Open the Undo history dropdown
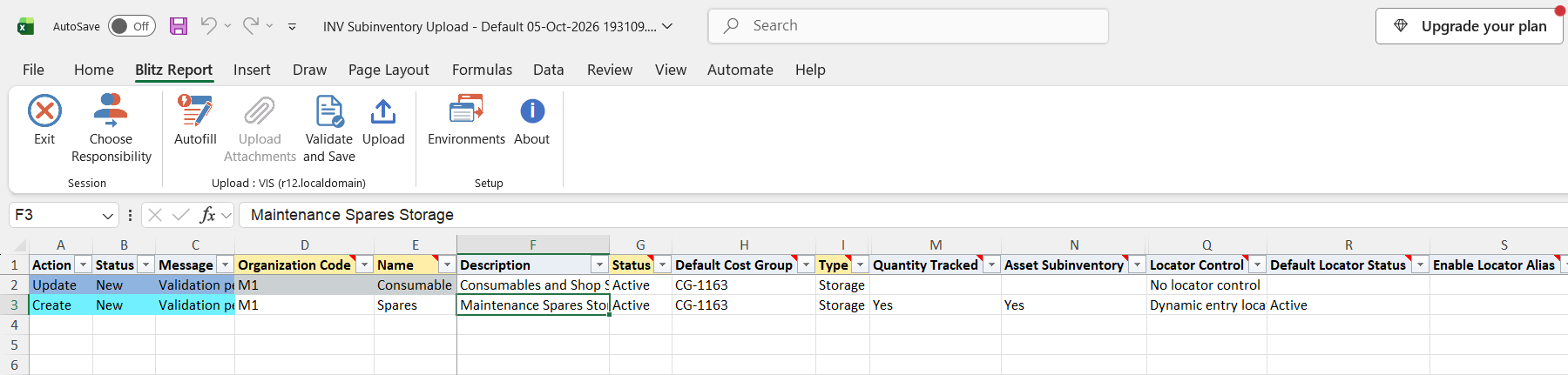 click(227, 26)
